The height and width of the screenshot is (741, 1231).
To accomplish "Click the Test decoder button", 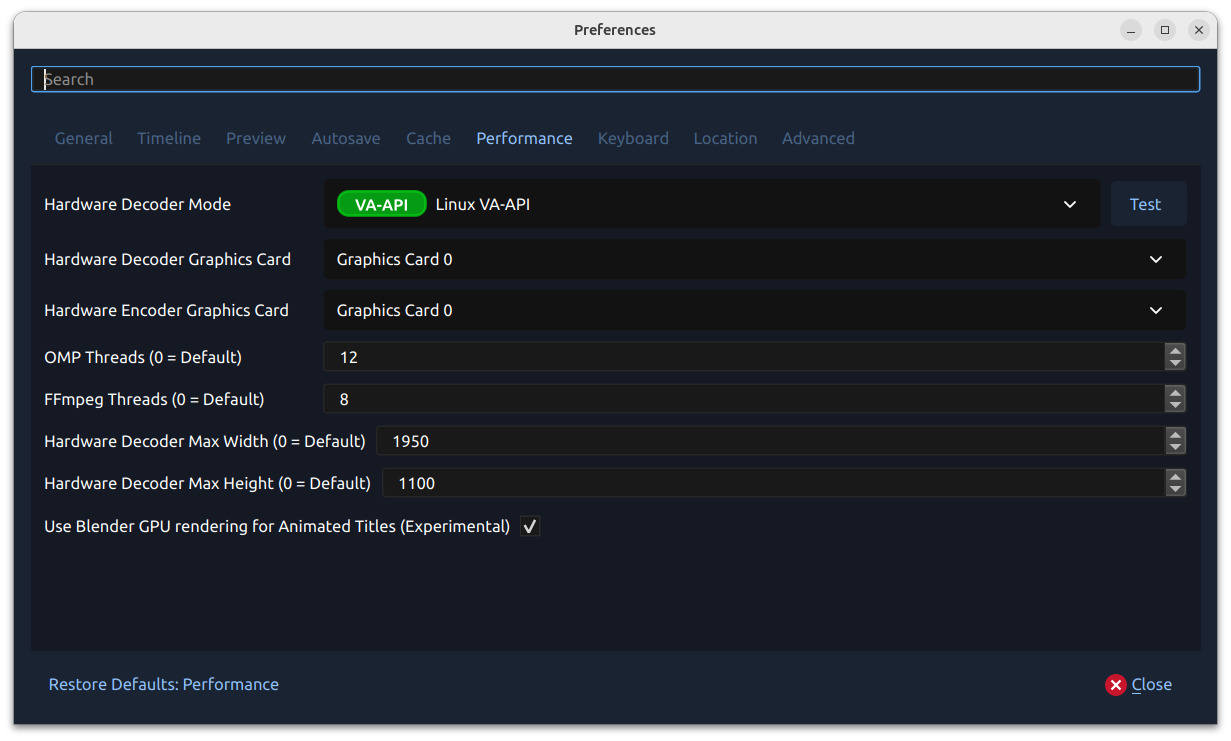I will tap(1148, 204).
